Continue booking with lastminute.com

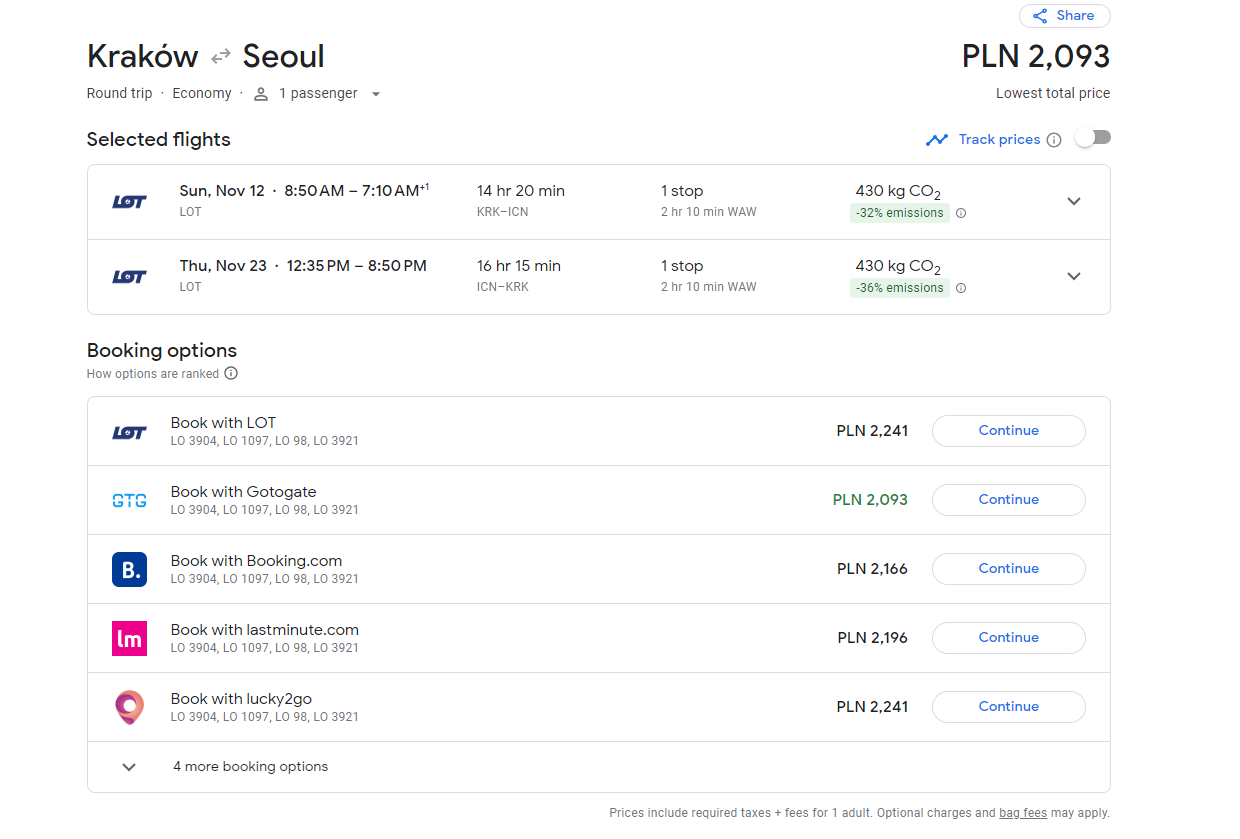(1008, 638)
